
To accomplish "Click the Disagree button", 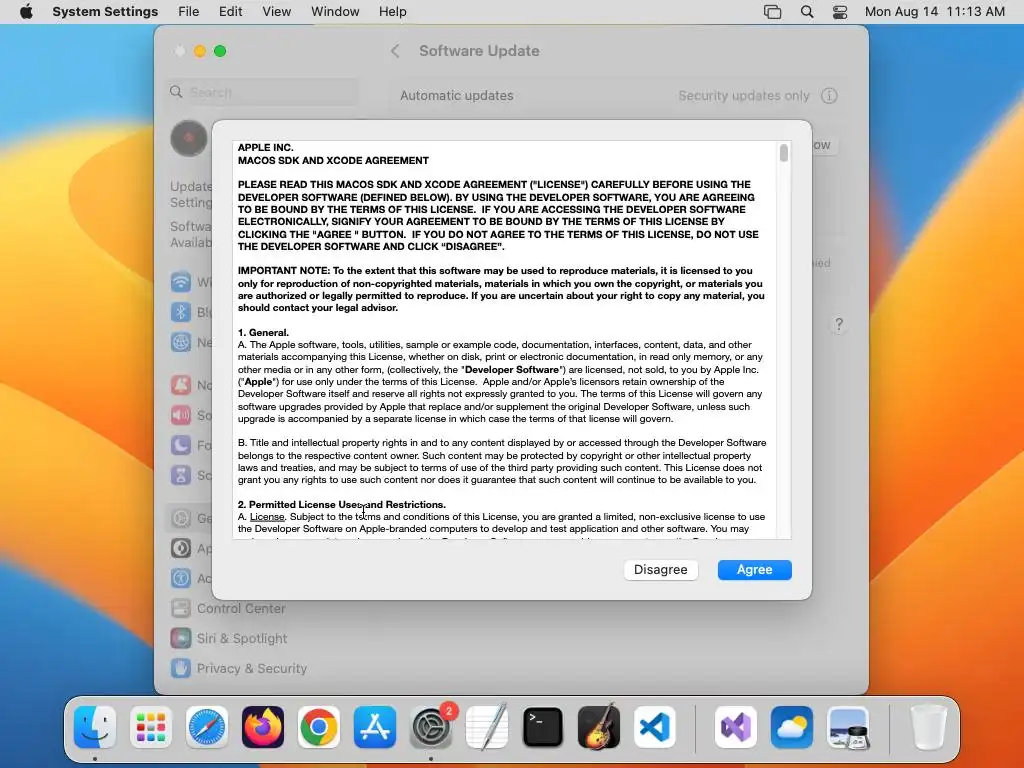I will point(660,569).
